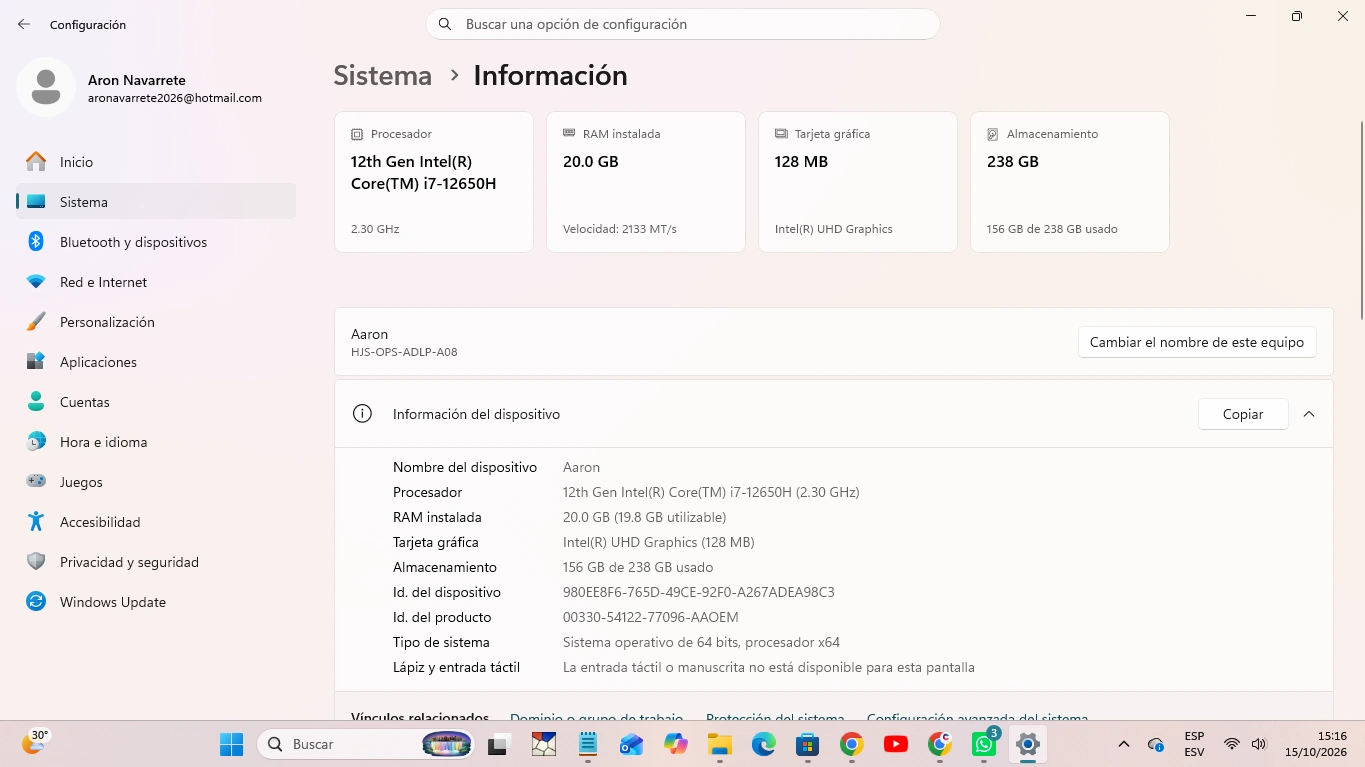Open Personalización settings page
Screen dimensions: 1365x767
(156, 322)
